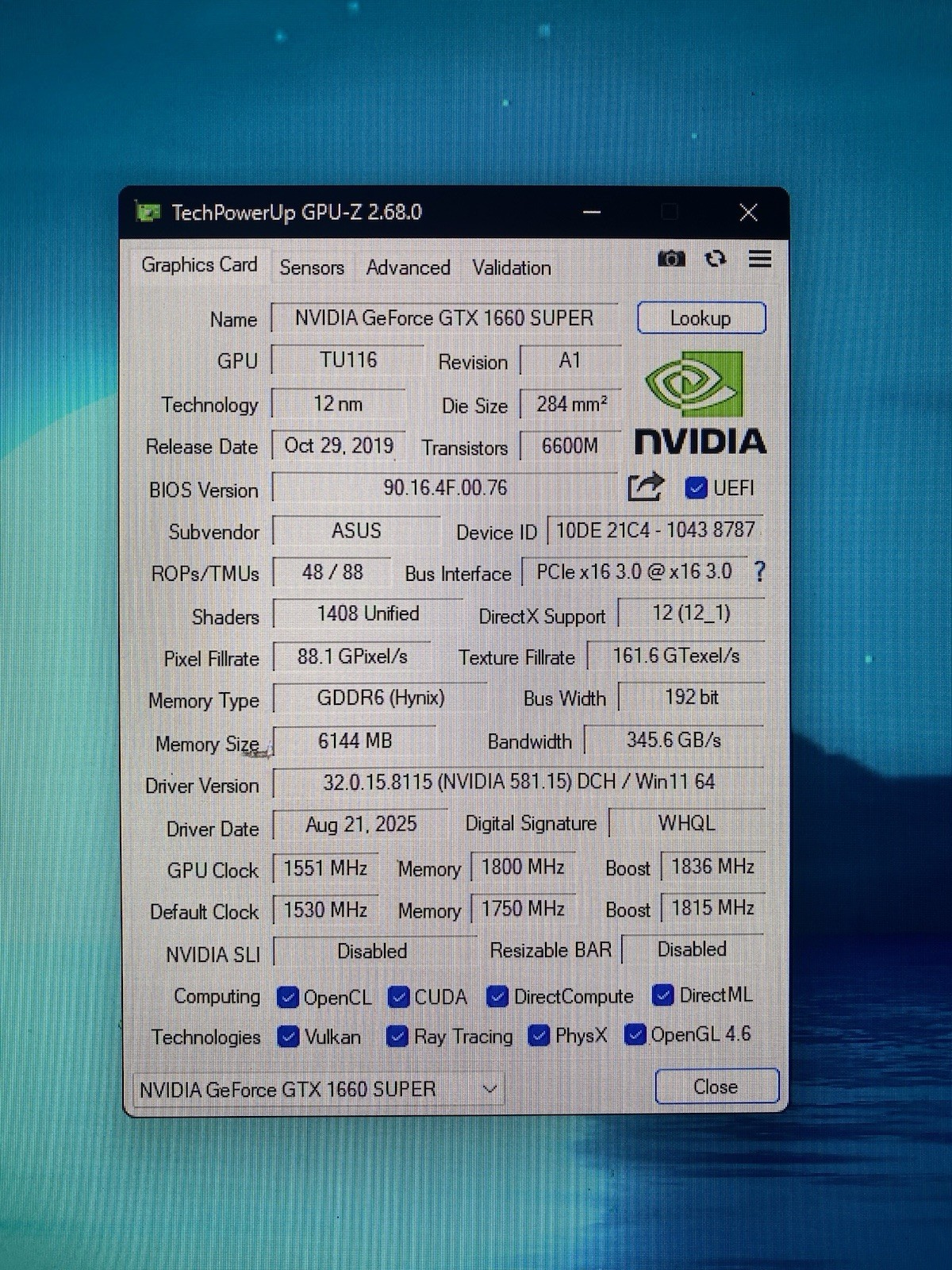Screen dimensions: 952x1270
Task: Click the Default Clock value 1530 MHz
Action: 325,910
